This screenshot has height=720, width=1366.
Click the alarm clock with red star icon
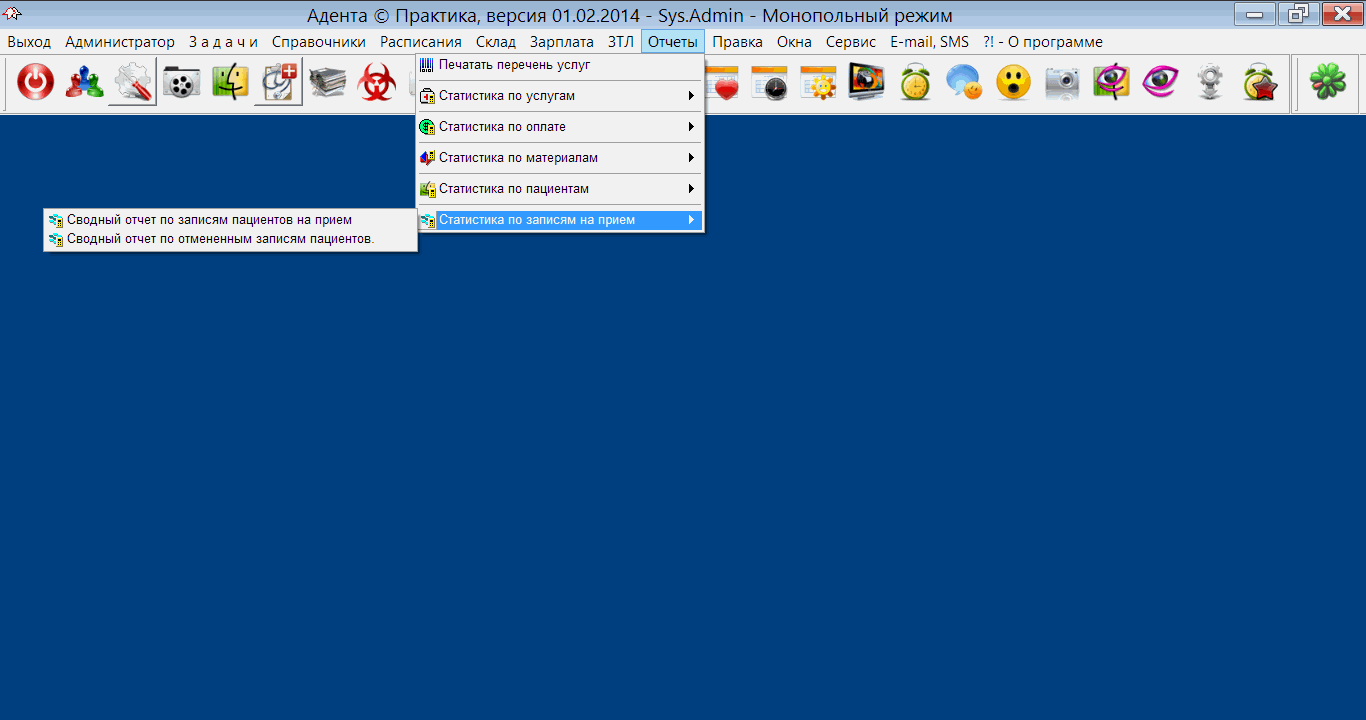(1260, 83)
